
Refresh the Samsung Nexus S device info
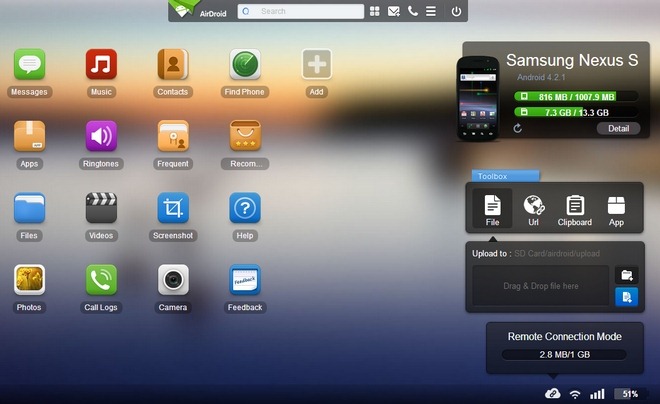point(517,128)
